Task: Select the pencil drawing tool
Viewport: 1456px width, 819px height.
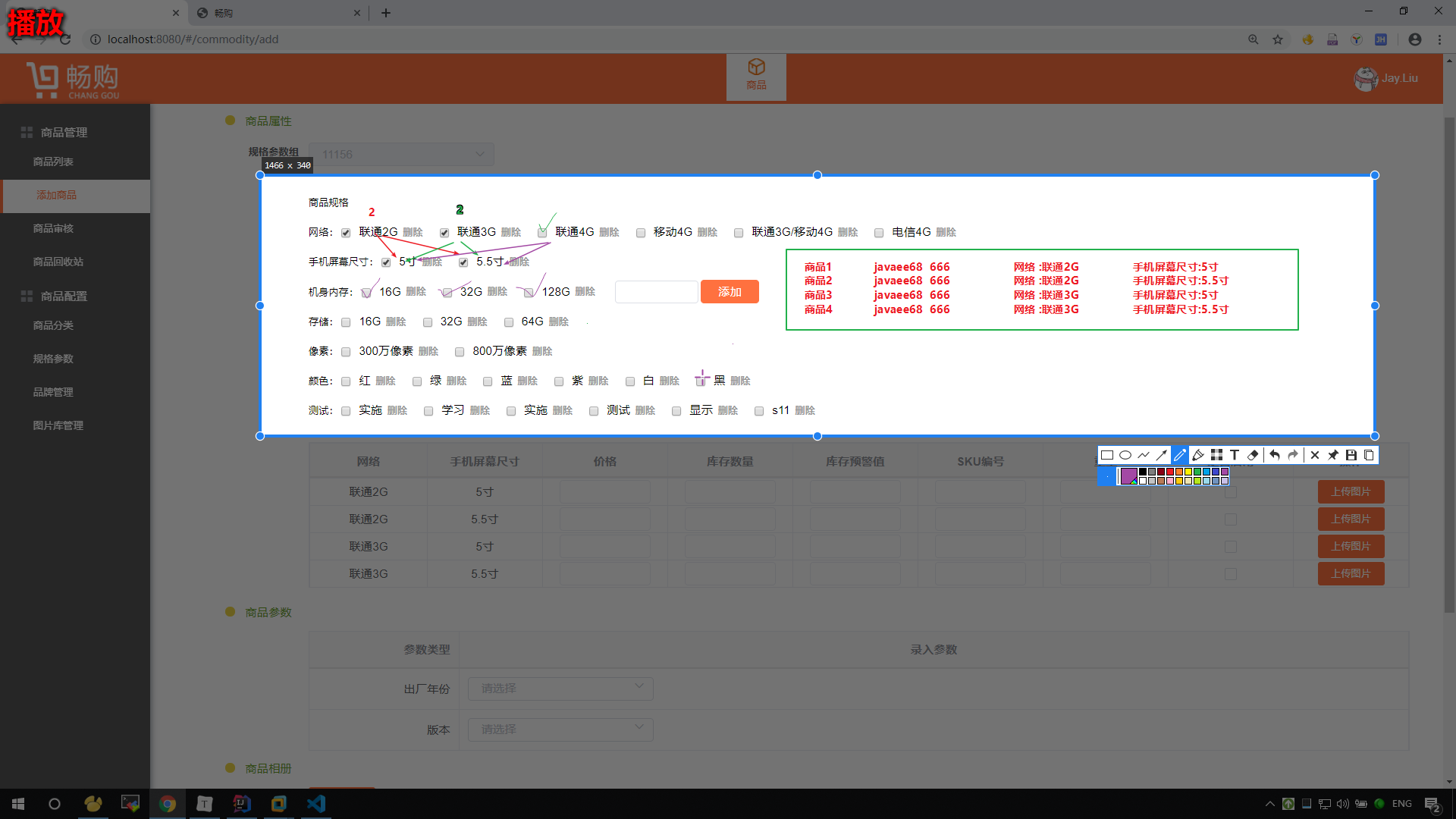Action: click(1180, 455)
